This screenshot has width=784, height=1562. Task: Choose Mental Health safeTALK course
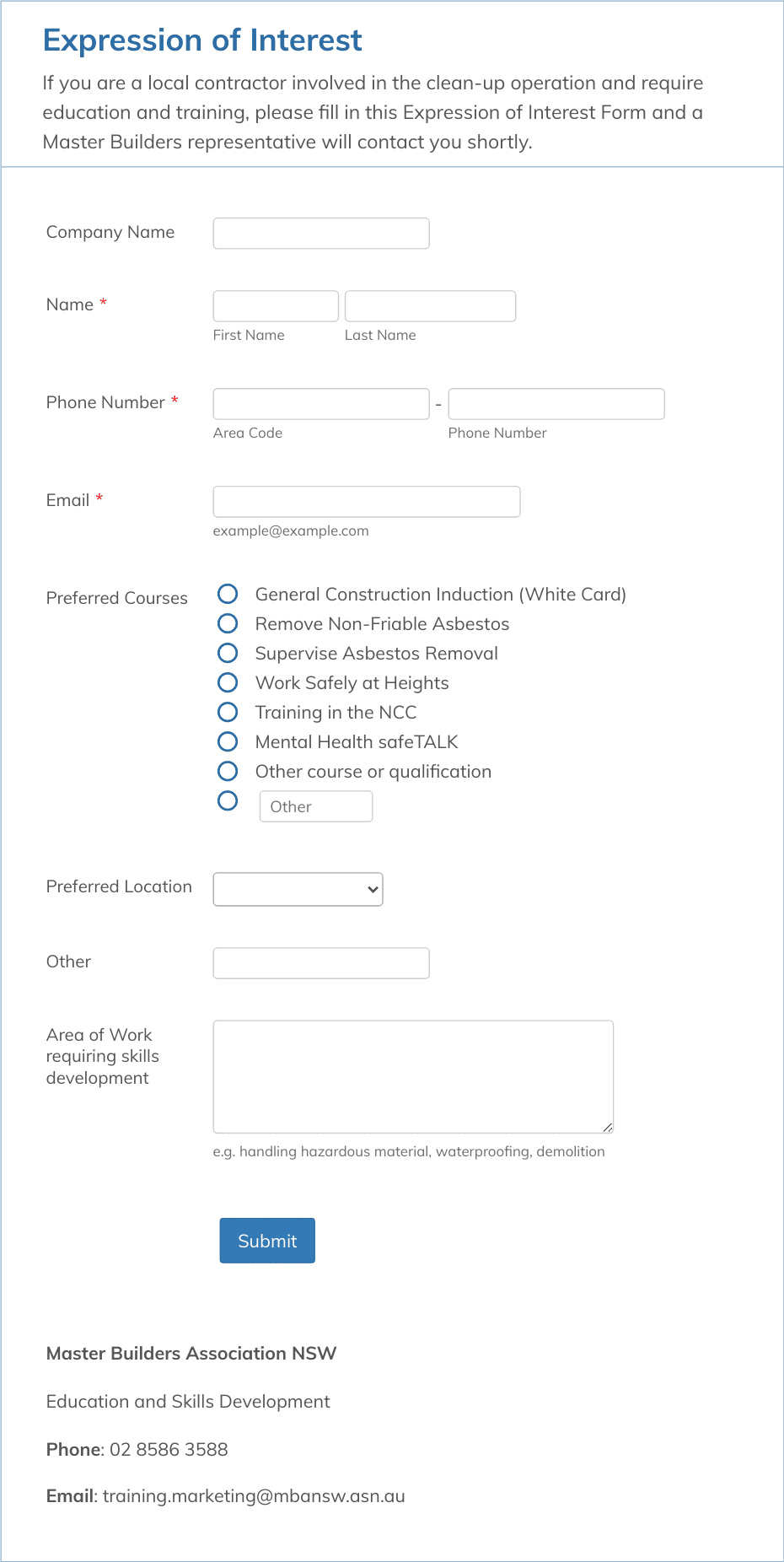228,741
